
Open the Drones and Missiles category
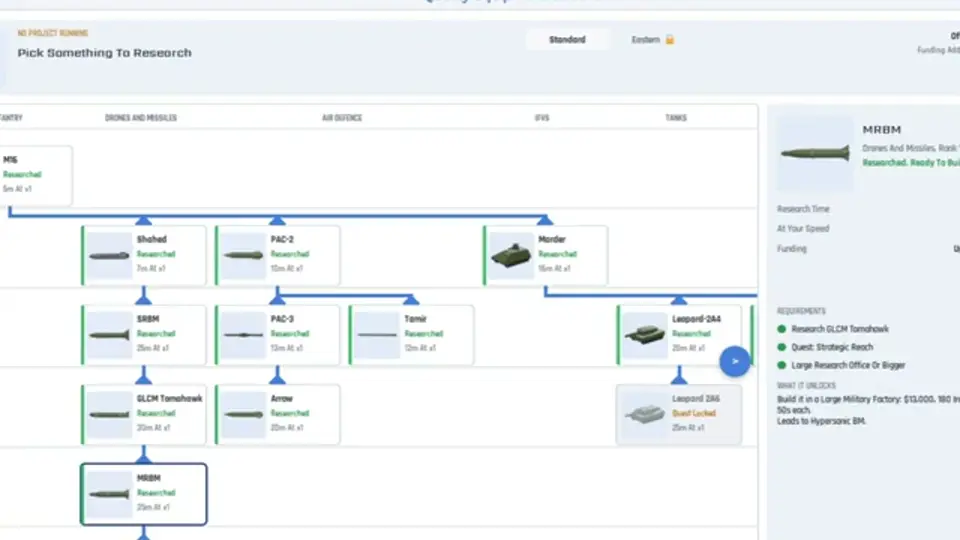pos(141,118)
